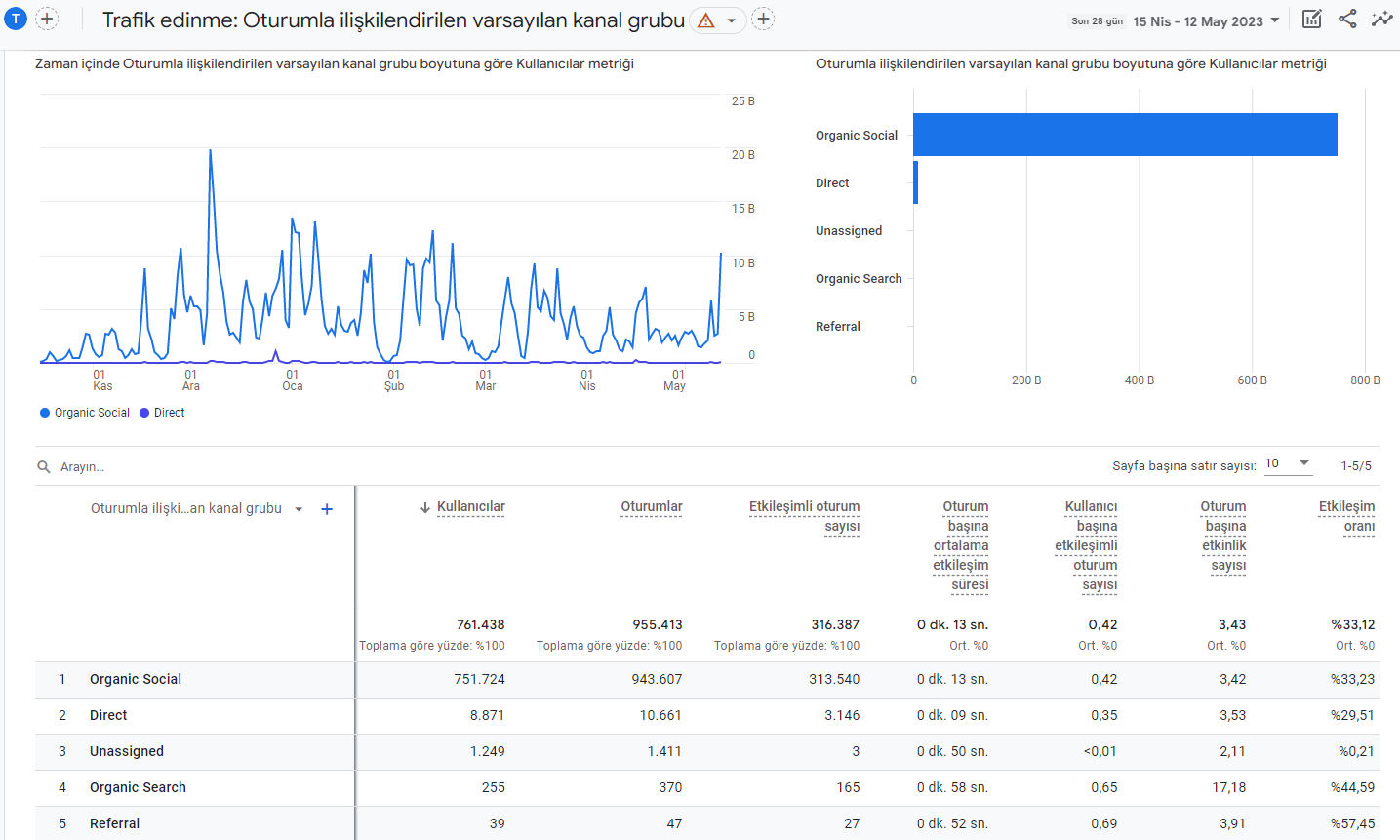Open the warning triangle data quality icon
This screenshot has width=1400, height=840.
pyautogui.click(x=706, y=20)
